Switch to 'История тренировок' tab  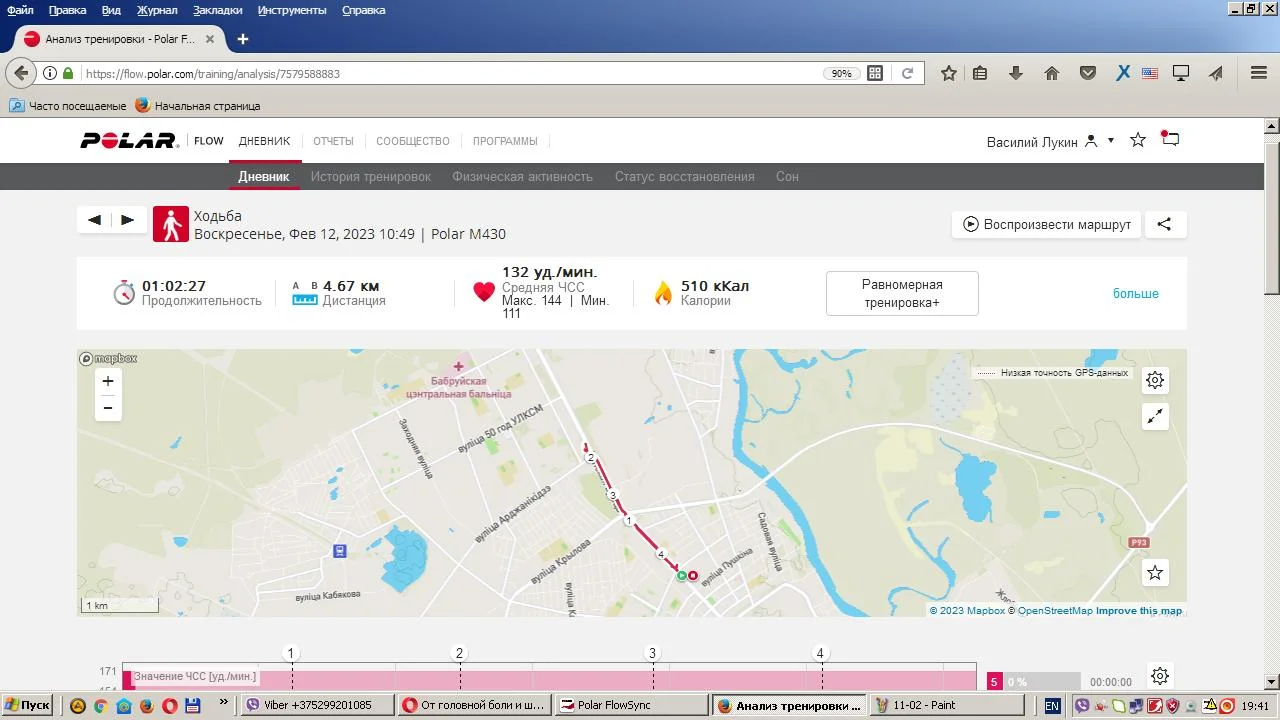pos(370,177)
